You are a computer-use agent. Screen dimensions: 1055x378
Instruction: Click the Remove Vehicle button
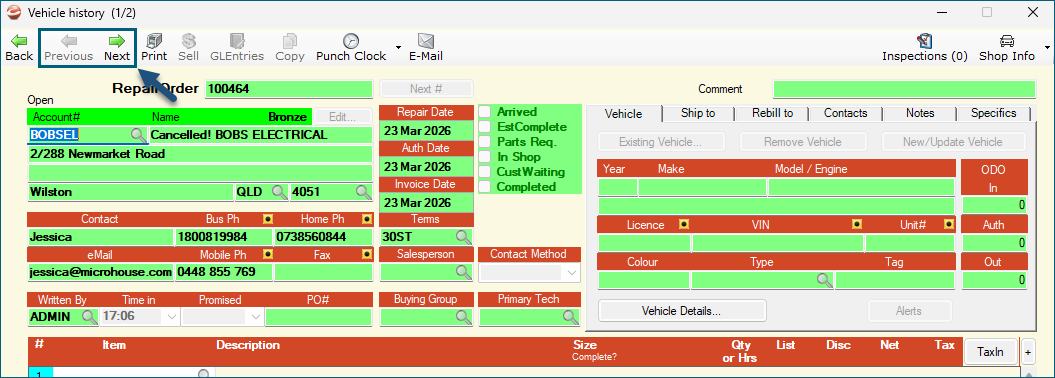coord(803,142)
